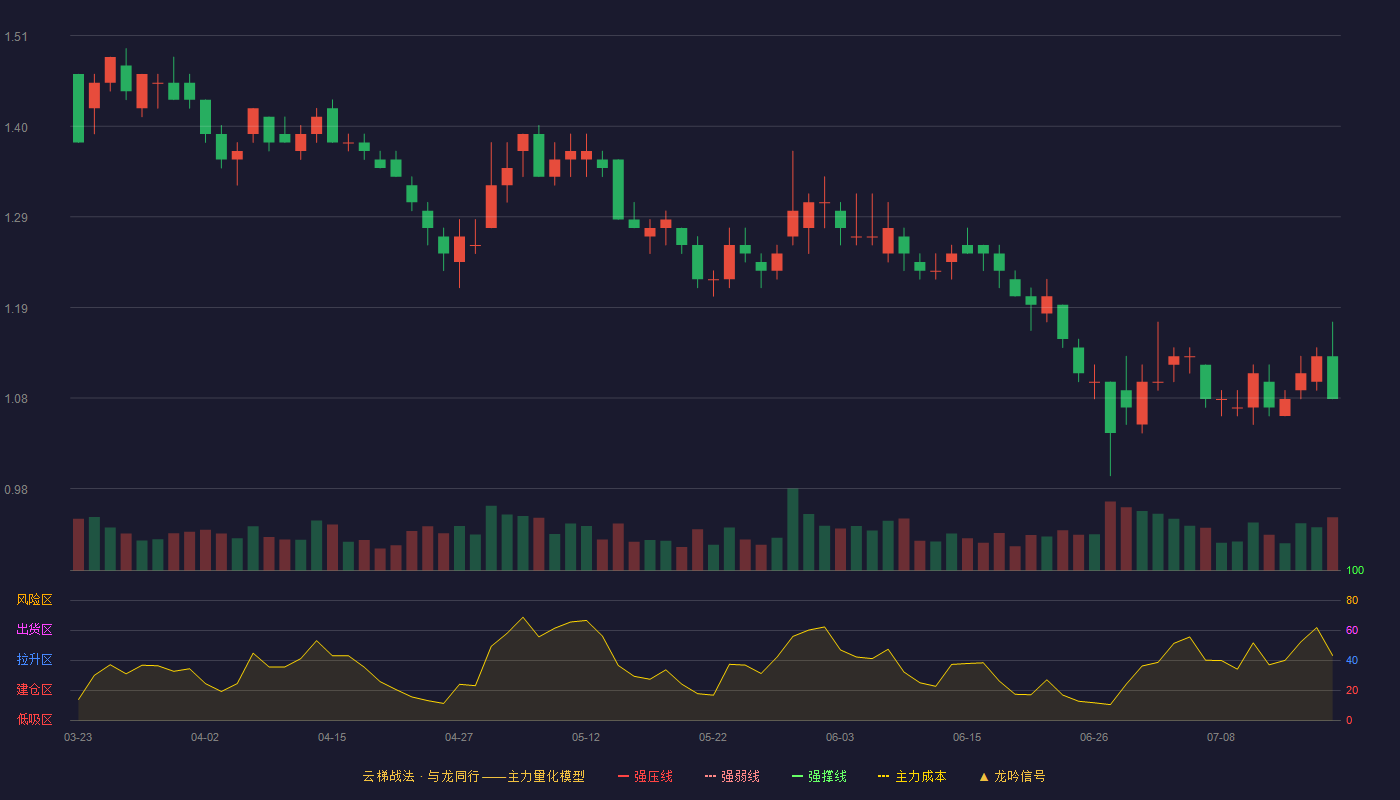Toggle the 强压线 legend item
This screenshot has height=800, width=1400.
pos(645,776)
